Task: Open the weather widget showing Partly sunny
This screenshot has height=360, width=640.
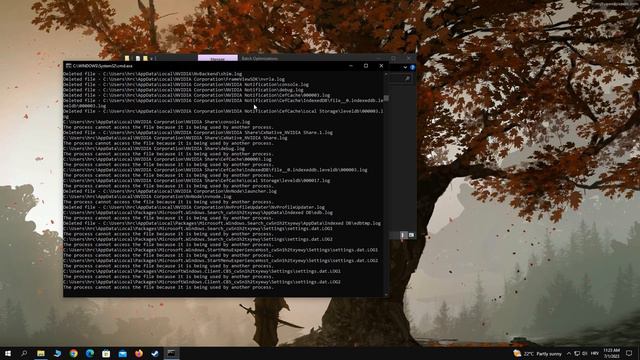Action: click(538, 353)
